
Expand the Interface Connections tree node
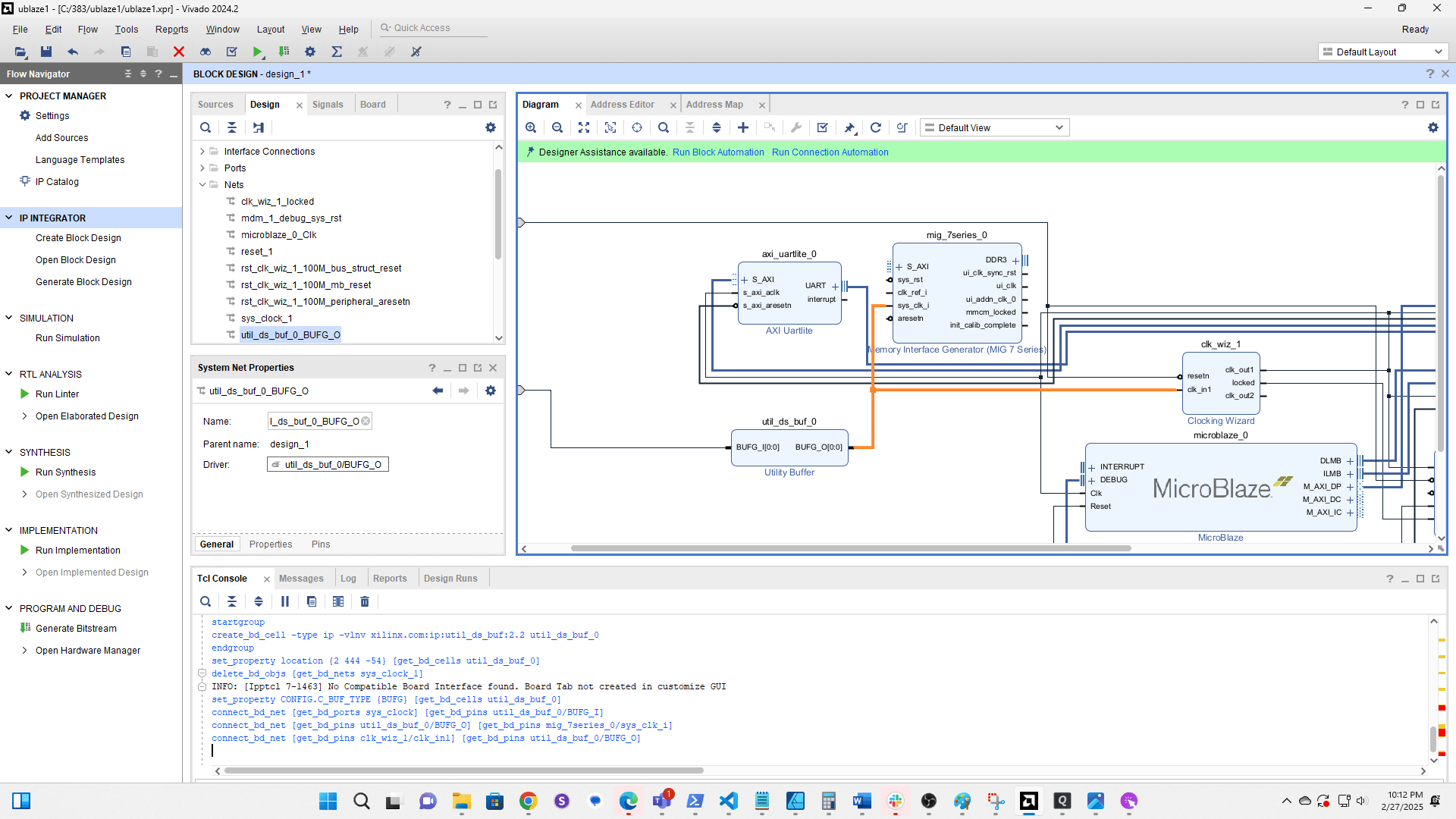pyautogui.click(x=202, y=152)
